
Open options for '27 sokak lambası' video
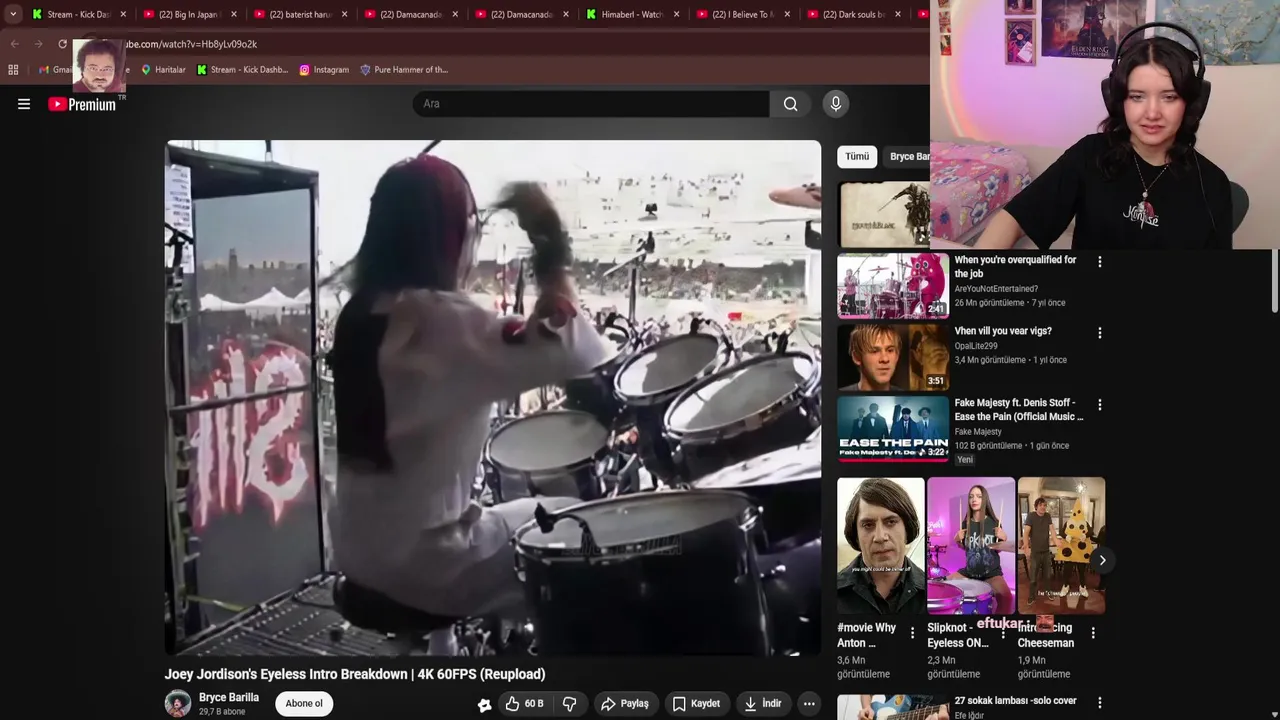pyautogui.click(x=1100, y=703)
